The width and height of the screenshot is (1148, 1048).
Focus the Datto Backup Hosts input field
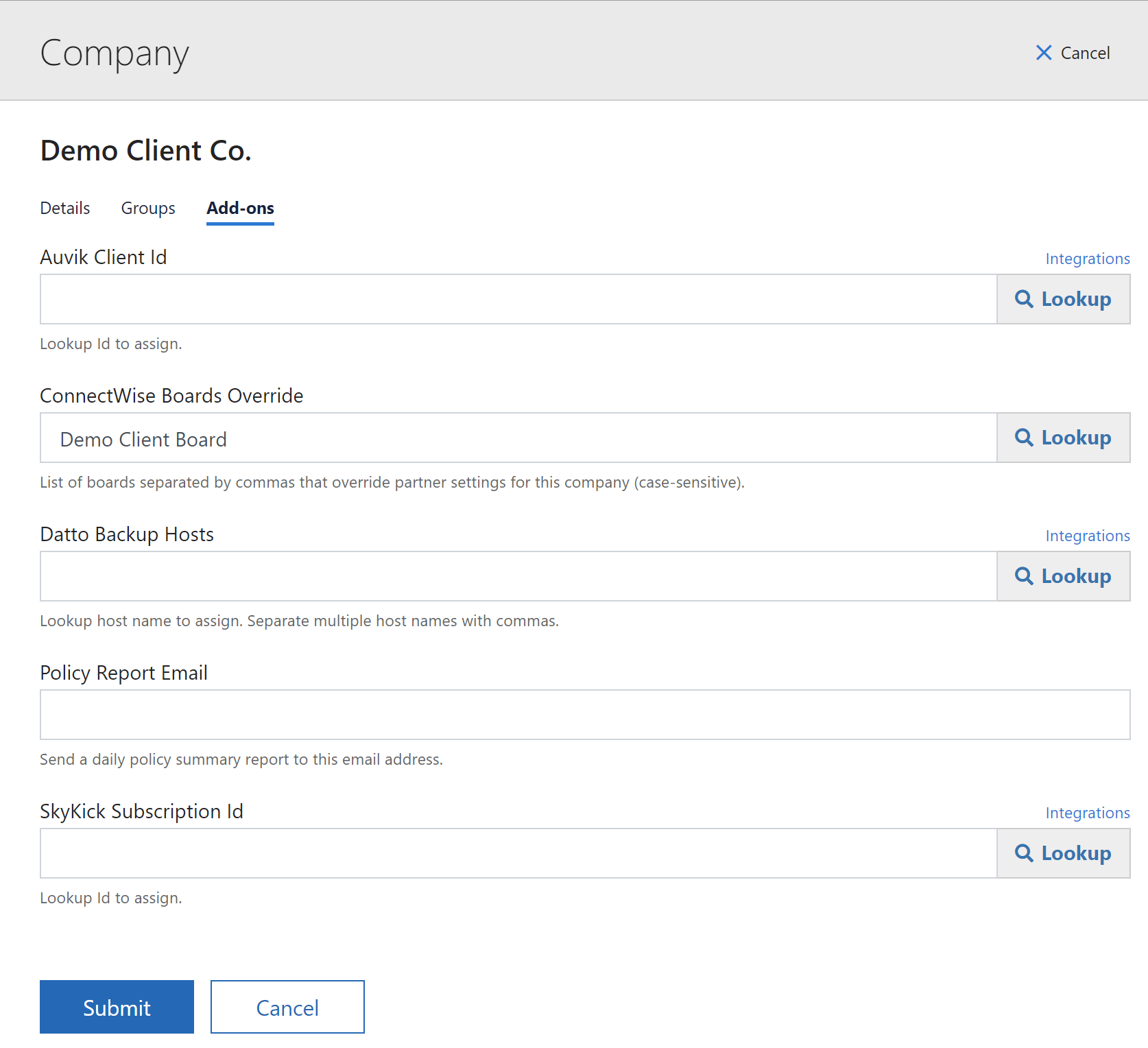(518, 576)
